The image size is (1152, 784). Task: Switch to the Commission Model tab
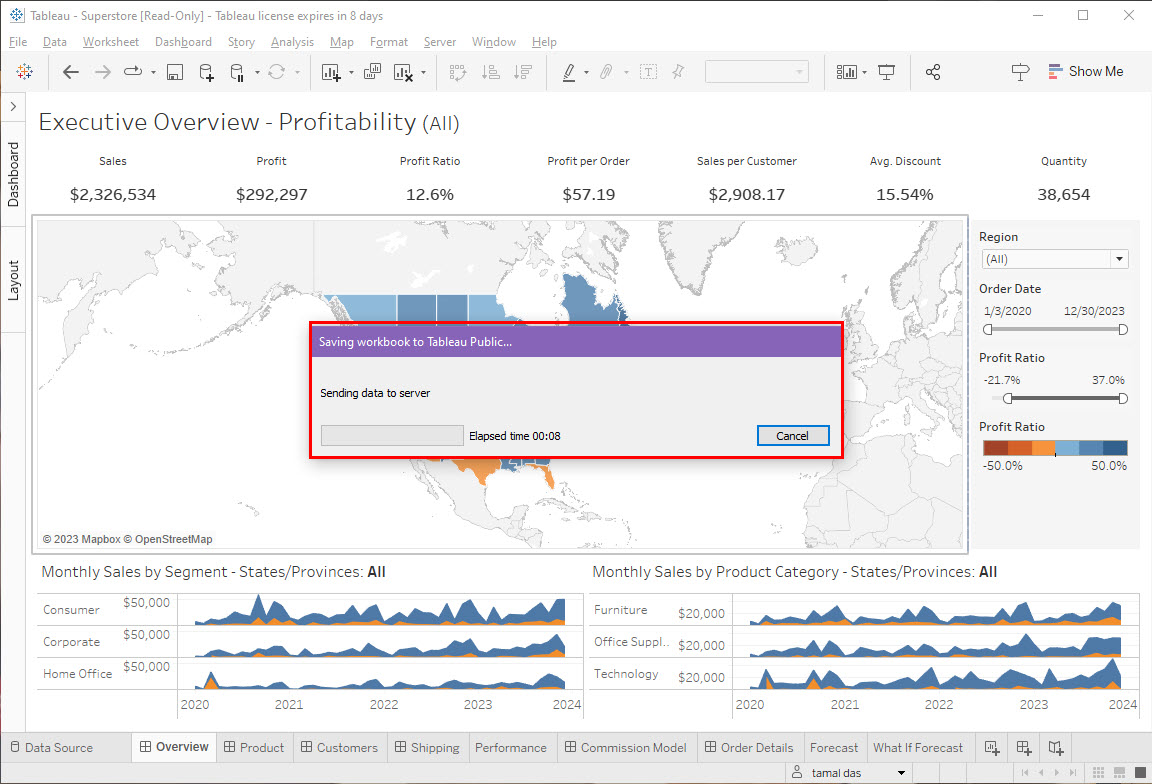coord(626,747)
